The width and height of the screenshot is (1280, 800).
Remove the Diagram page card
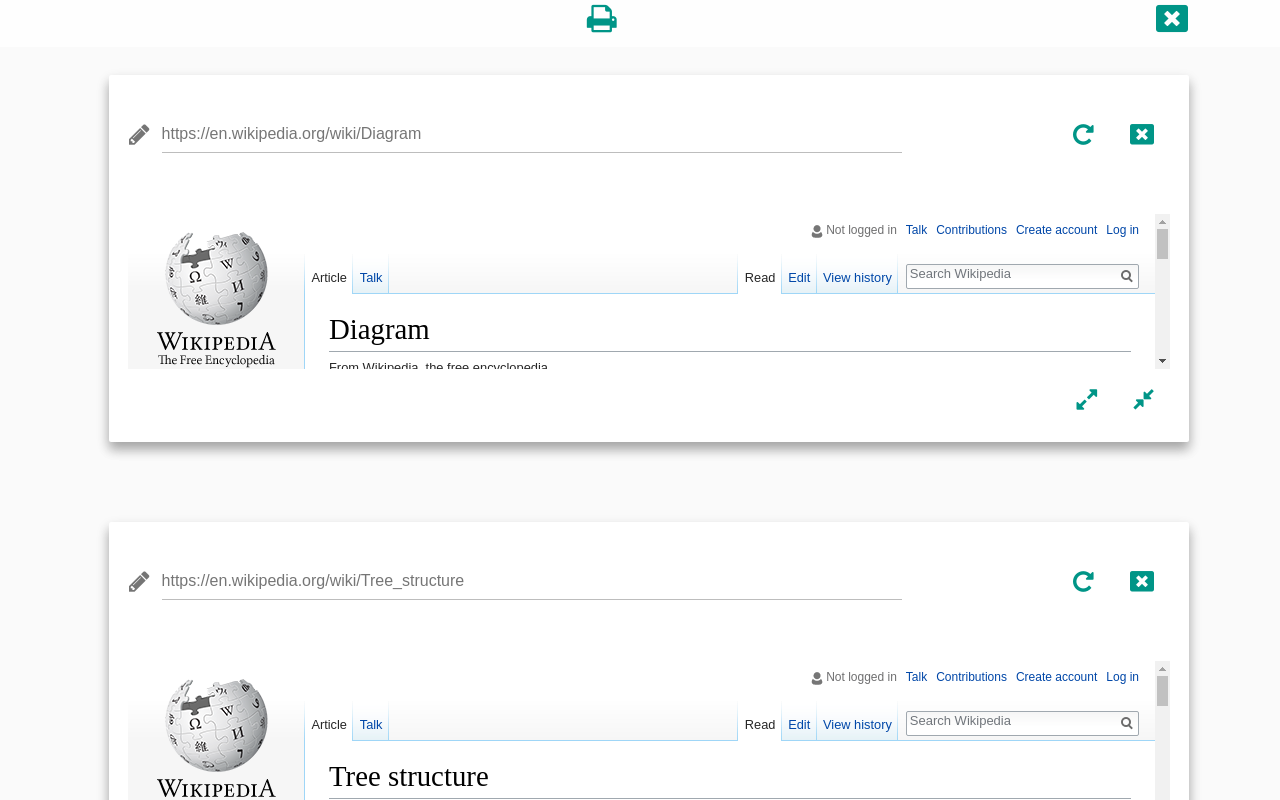click(1141, 135)
